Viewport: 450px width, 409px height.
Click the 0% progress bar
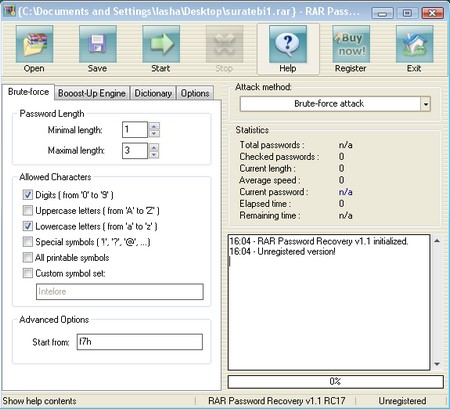(x=336, y=381)
